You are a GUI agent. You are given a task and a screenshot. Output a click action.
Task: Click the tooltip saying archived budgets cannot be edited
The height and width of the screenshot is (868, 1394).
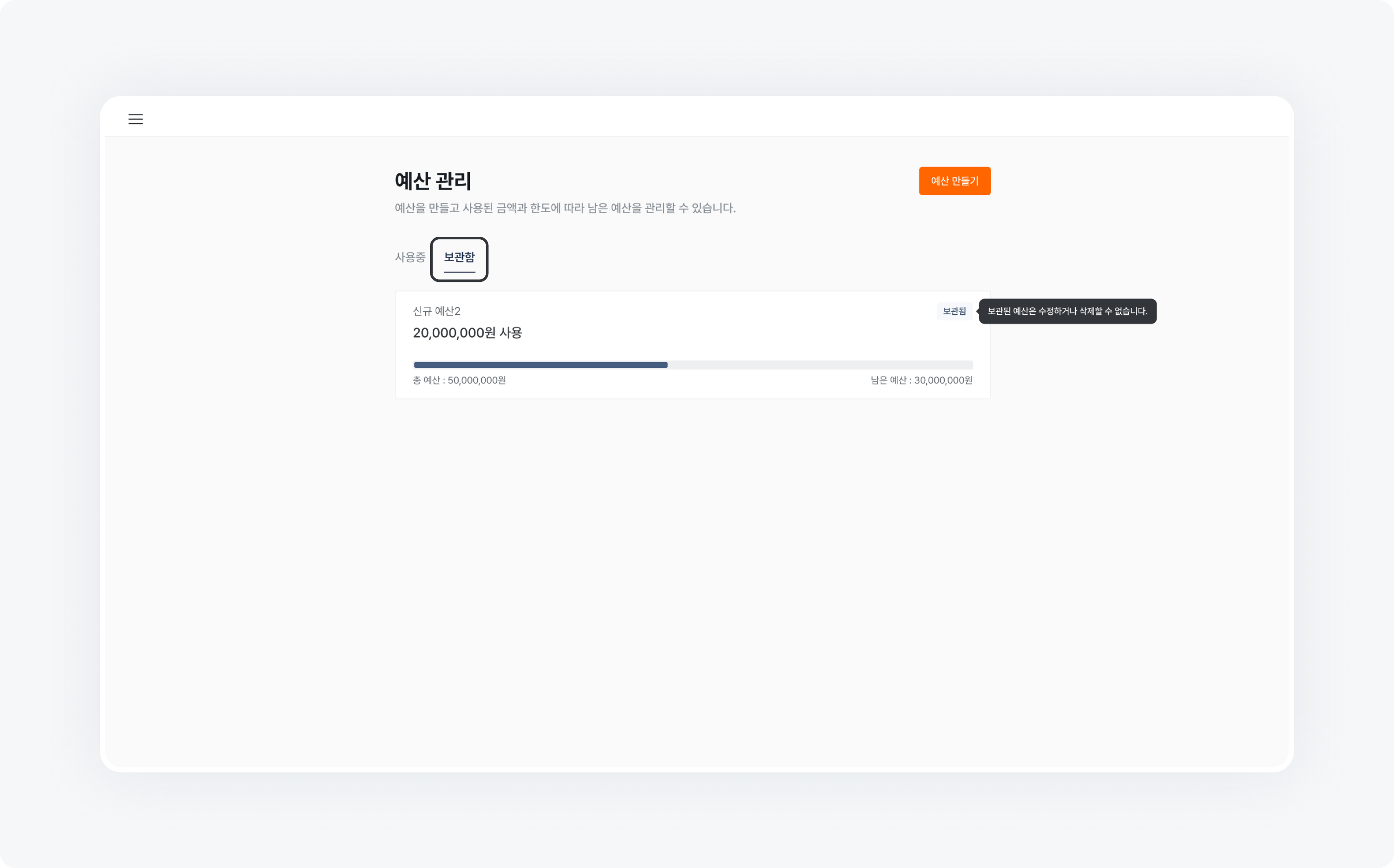(1067, 311)
